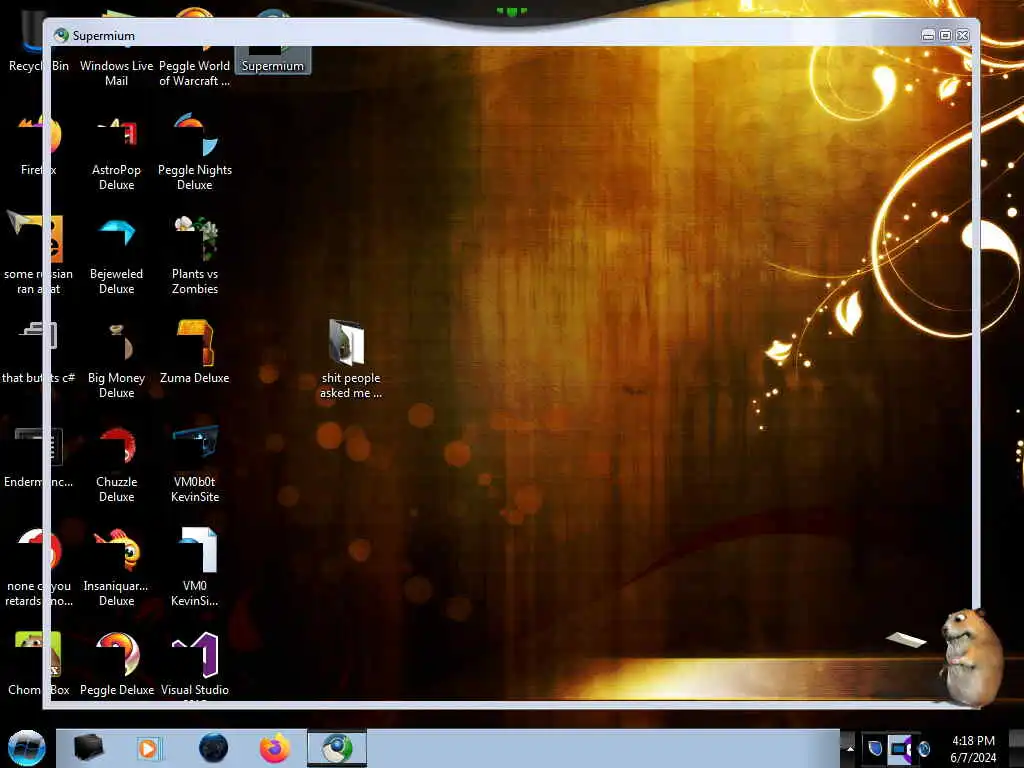Launch AstroPop Deluxe from the desktop
Image resolution: width=1024 pixels, height=768 pixels.
pyautogui.click(x=116, y=153)
